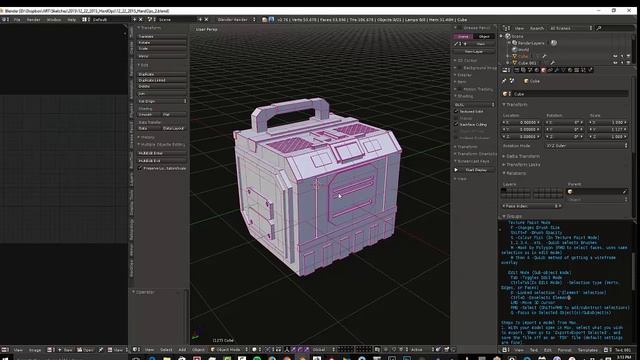This screenshot has width=640, height=360.
Task: Click the Translate tool button
Action: 162,36
